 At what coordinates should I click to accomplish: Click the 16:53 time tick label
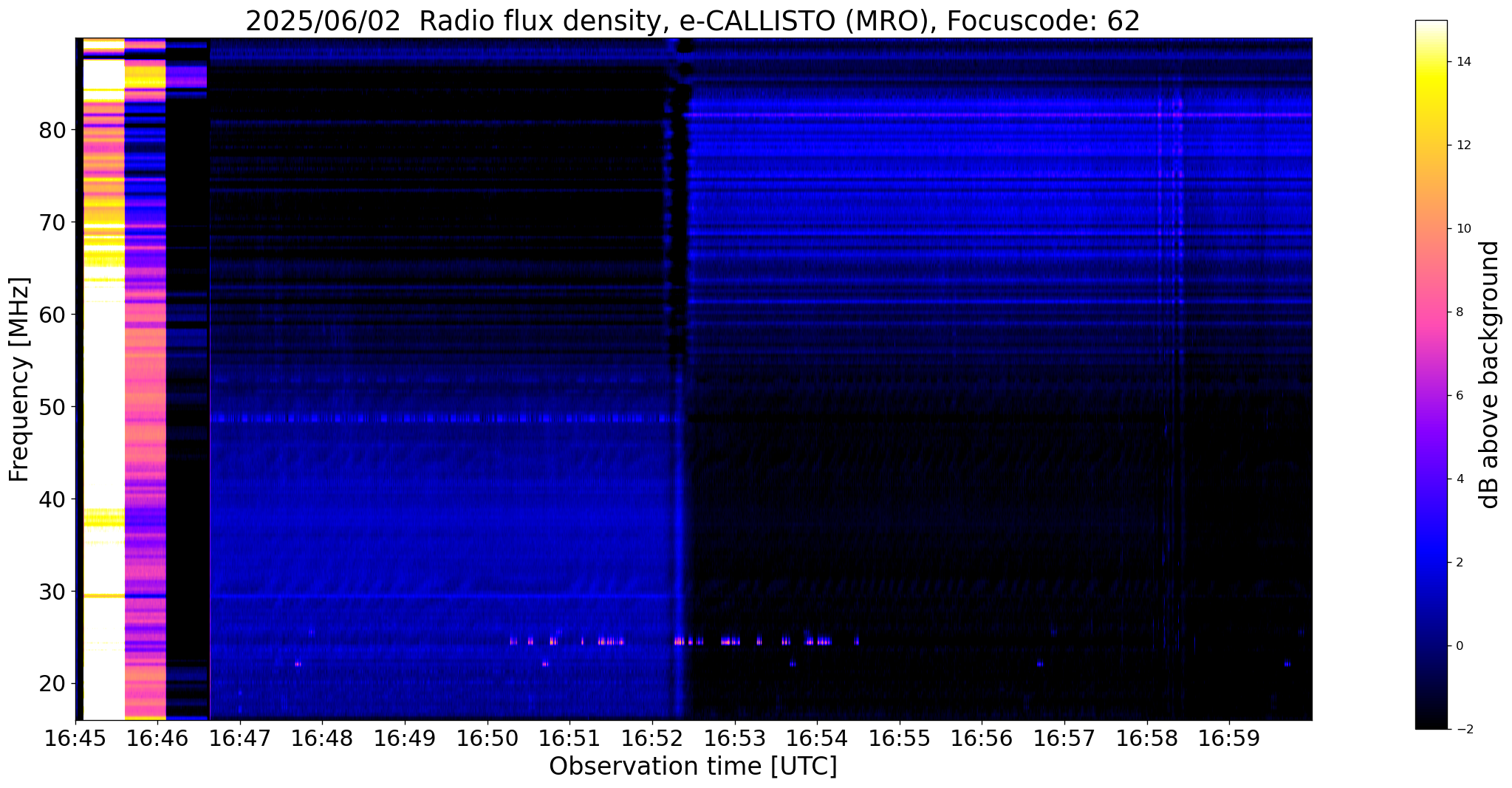click(735, 739)
